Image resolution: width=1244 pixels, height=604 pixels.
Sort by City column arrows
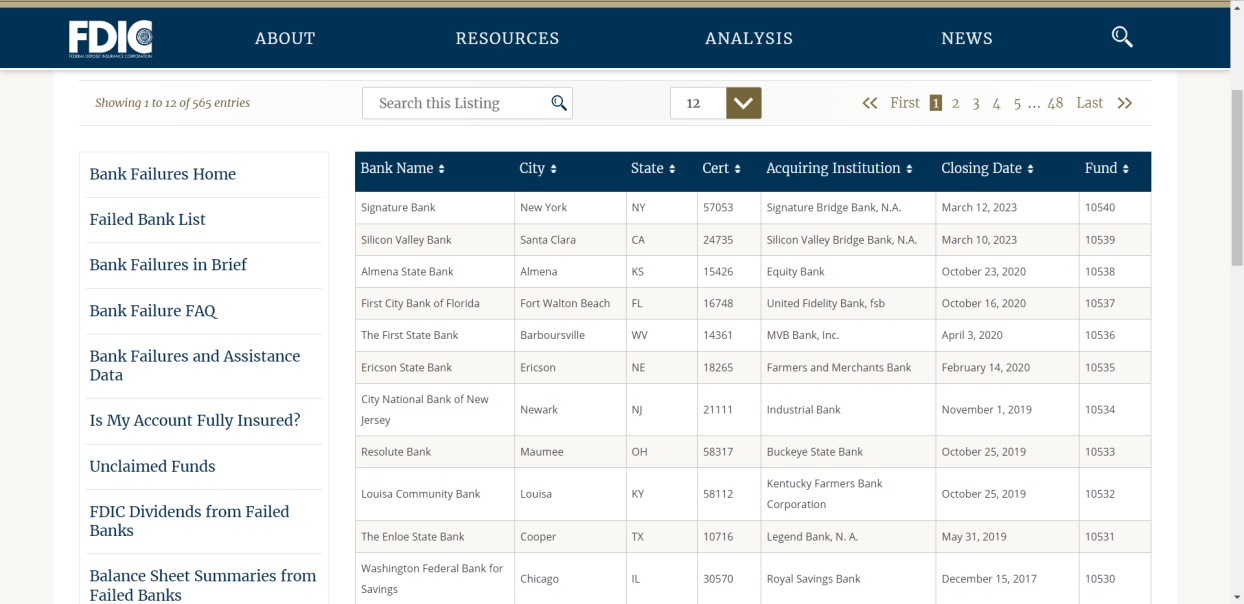tap(553, 169)
